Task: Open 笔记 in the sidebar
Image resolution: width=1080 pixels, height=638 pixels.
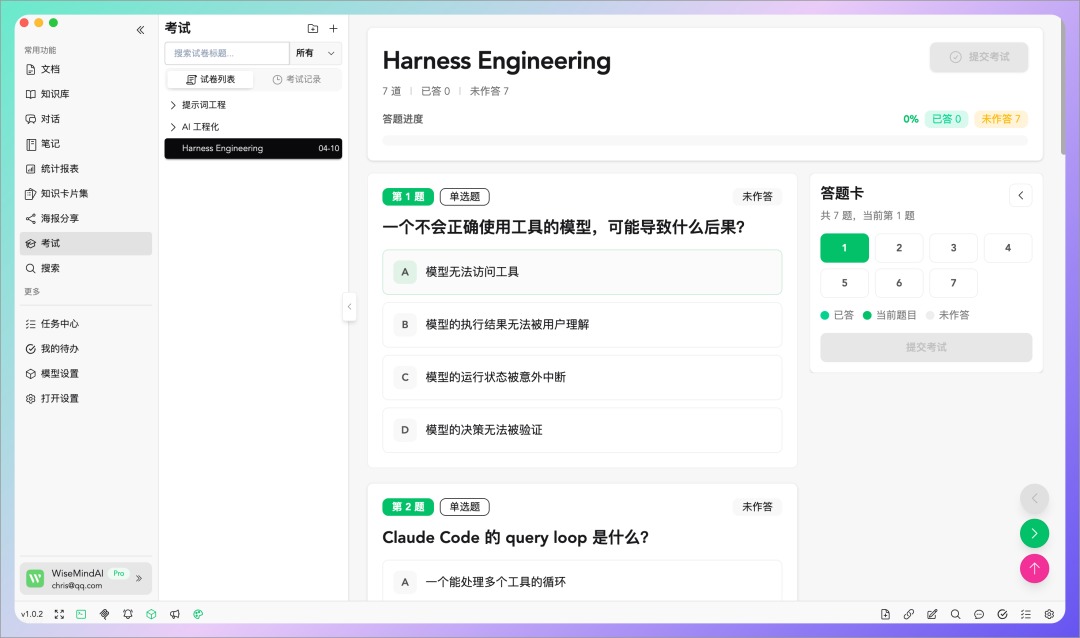Action: point(85,143)
